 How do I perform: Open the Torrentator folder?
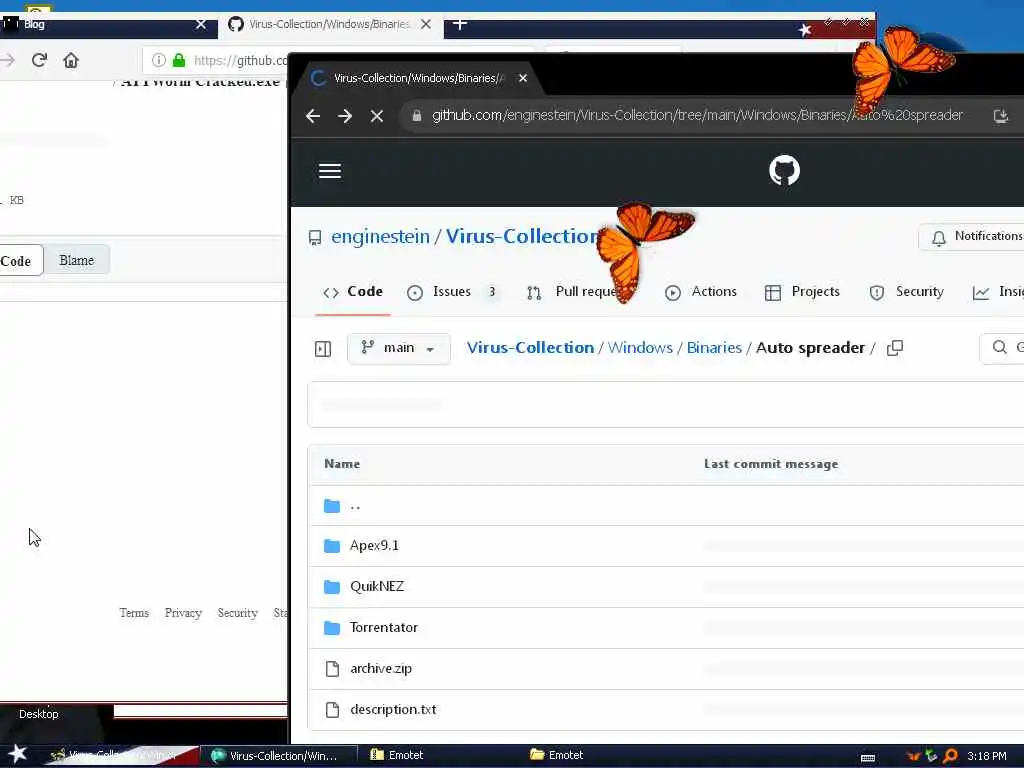[384, 628]
